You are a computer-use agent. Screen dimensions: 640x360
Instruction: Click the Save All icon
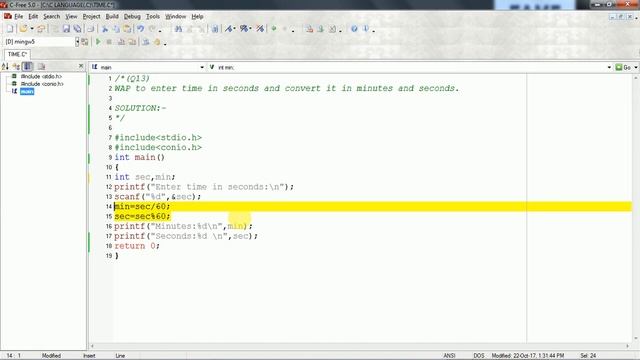(77, 29)
